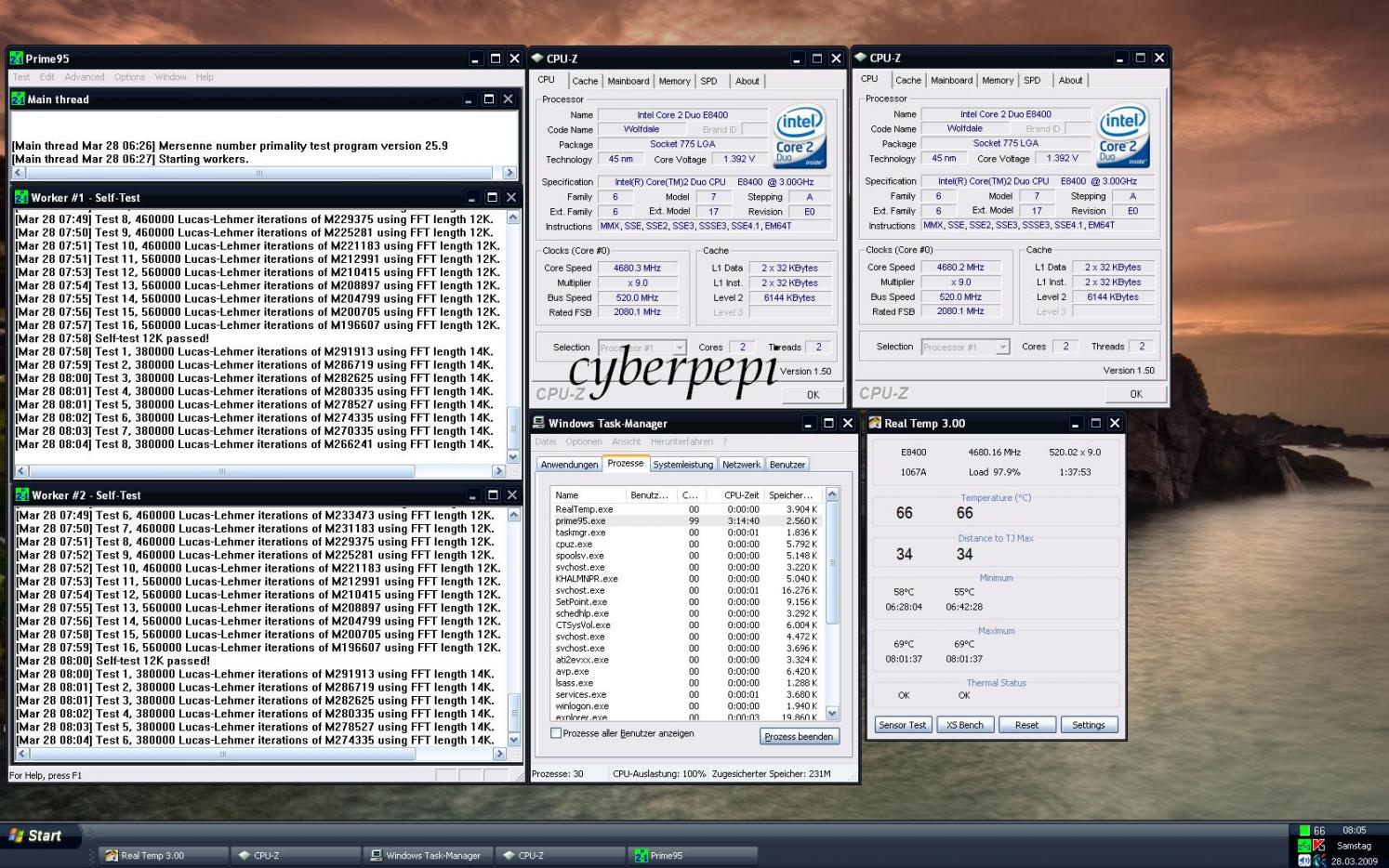This screenshot has height=868, width=1389.
Task: Click Task-Manager title bar icon
Action: [539, 423]
